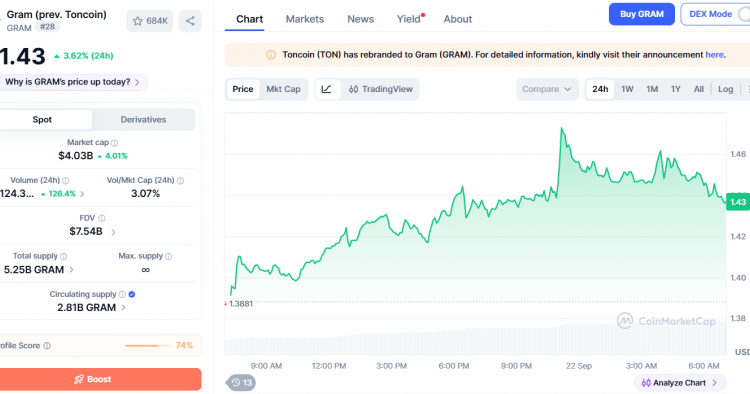Open the News tab

click(361, 19)
